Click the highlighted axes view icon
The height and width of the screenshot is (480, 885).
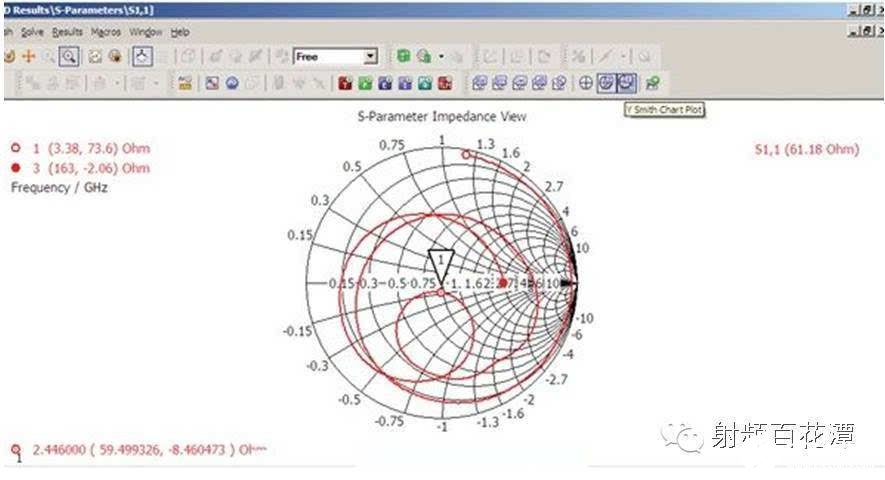[143, 57]
